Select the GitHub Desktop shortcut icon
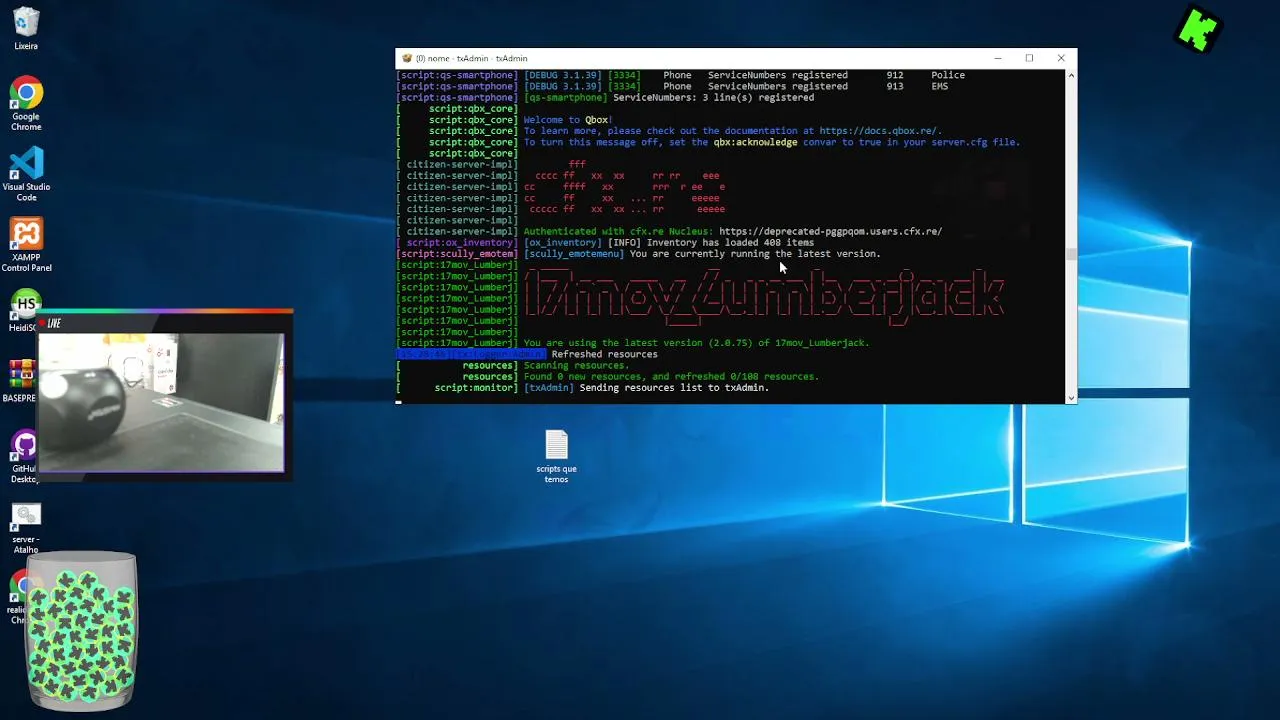 tap(24, 456)
